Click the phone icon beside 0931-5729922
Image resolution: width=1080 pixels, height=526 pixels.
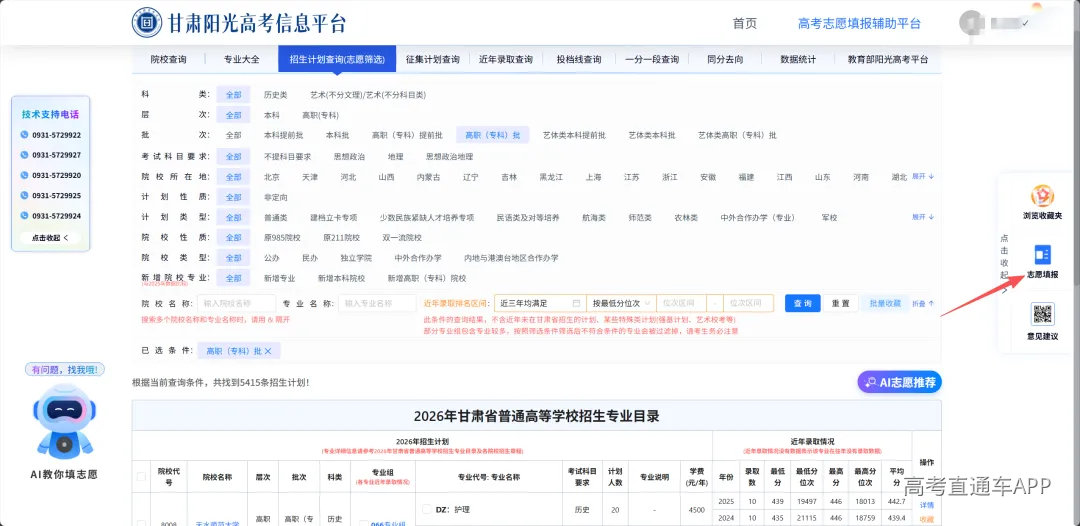click(24, 135)
